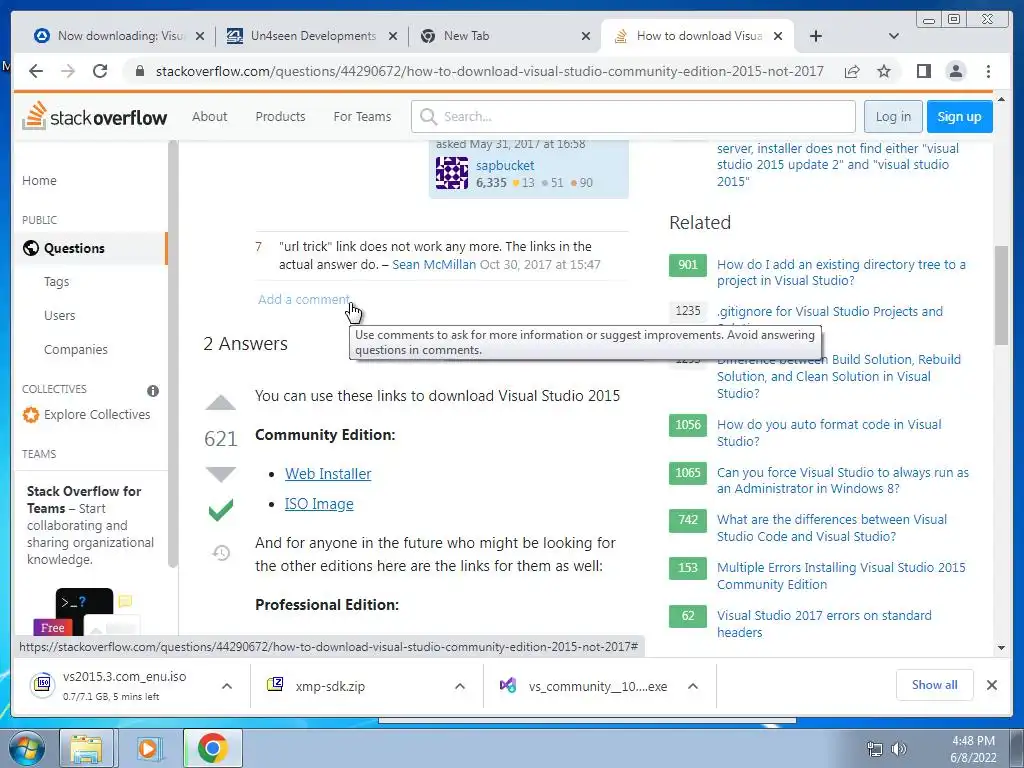Viewport: 1024px width, 768px height.
Task: Open Users in the left sidebar
Action: point(59,315)
